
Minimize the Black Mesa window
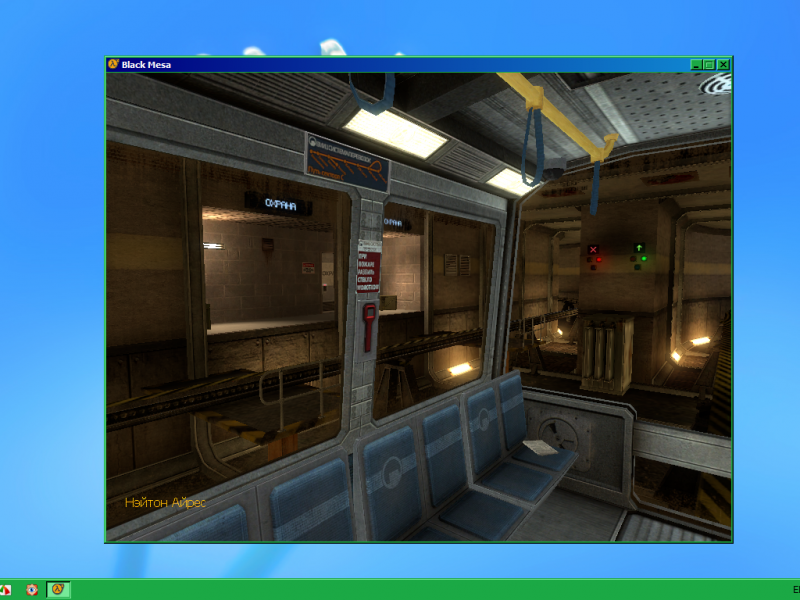696,65
